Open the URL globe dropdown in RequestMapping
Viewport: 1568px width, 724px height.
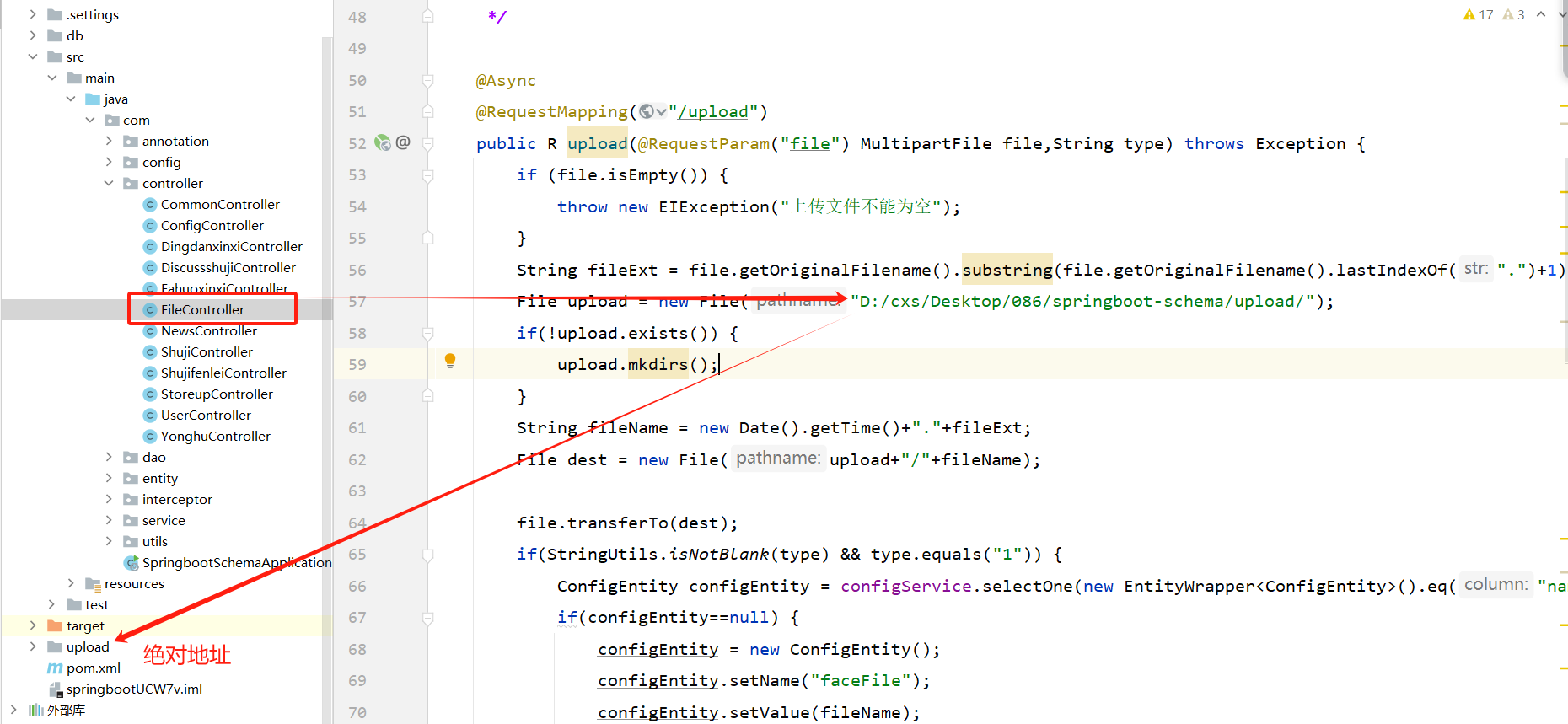click(652, 111)
